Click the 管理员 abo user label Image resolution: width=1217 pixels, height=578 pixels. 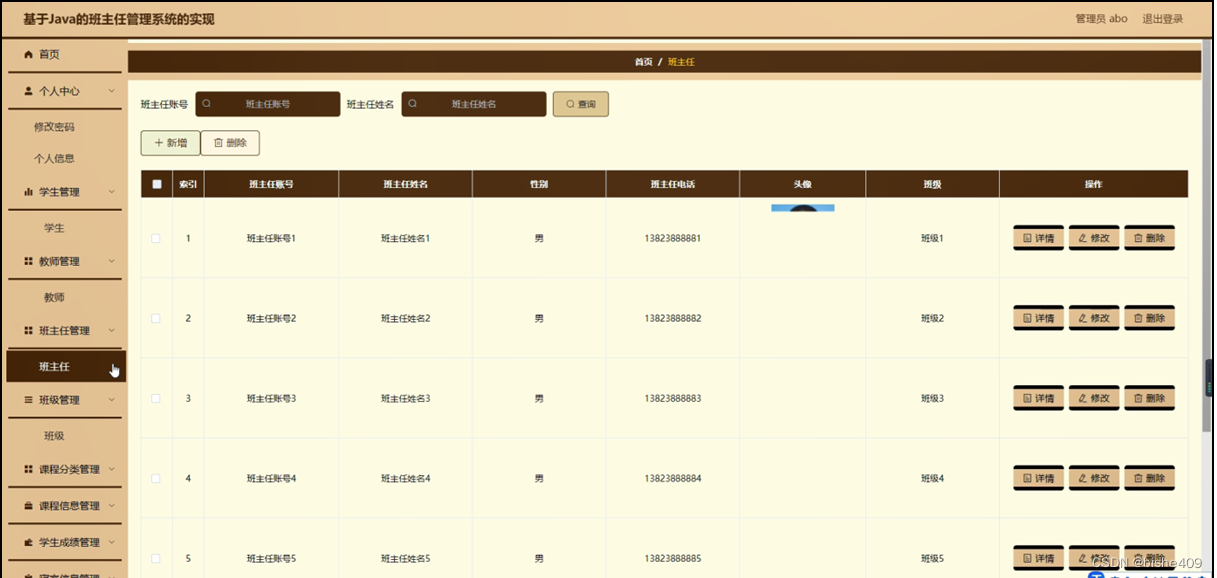tap(1101, 19)
